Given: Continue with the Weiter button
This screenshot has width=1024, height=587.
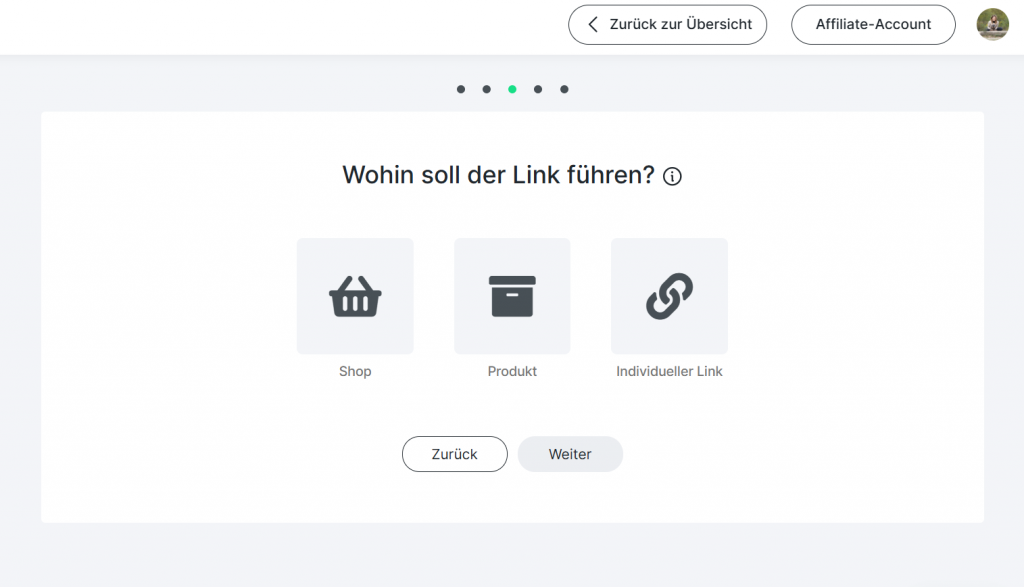Looking at the screenshot, I should click(x=570, y=454).
